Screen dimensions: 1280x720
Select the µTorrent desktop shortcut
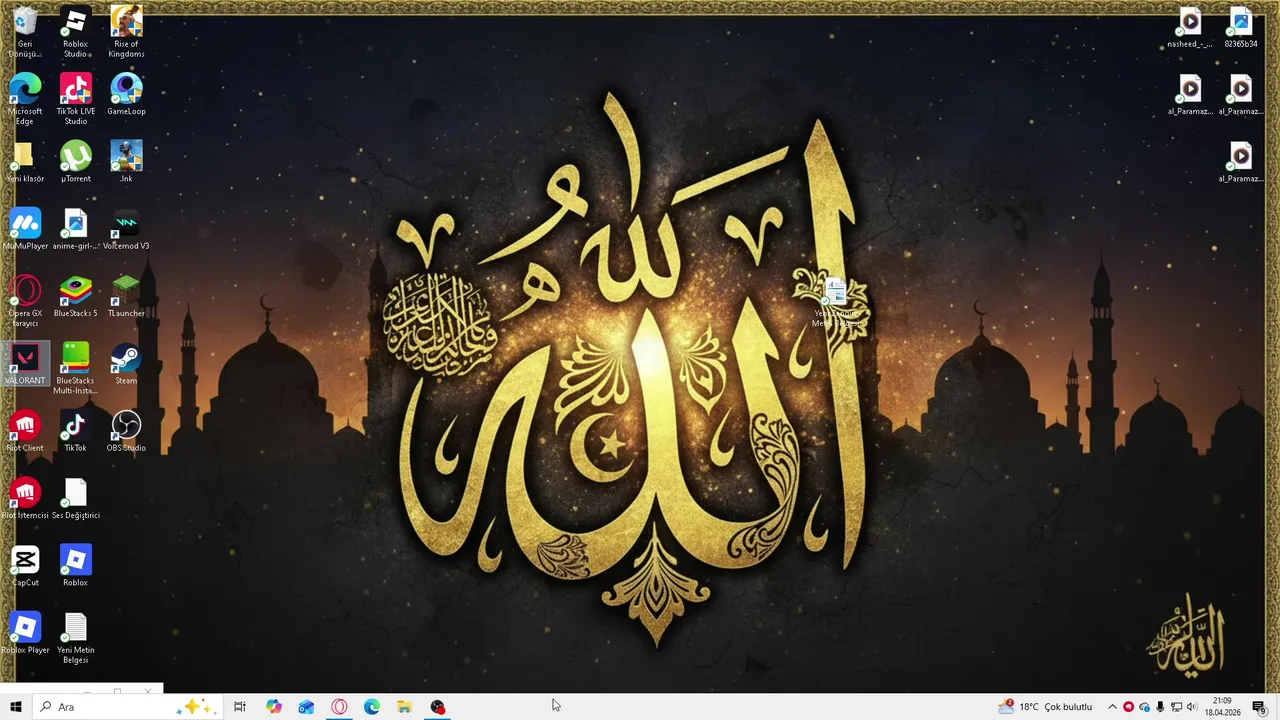75,161
